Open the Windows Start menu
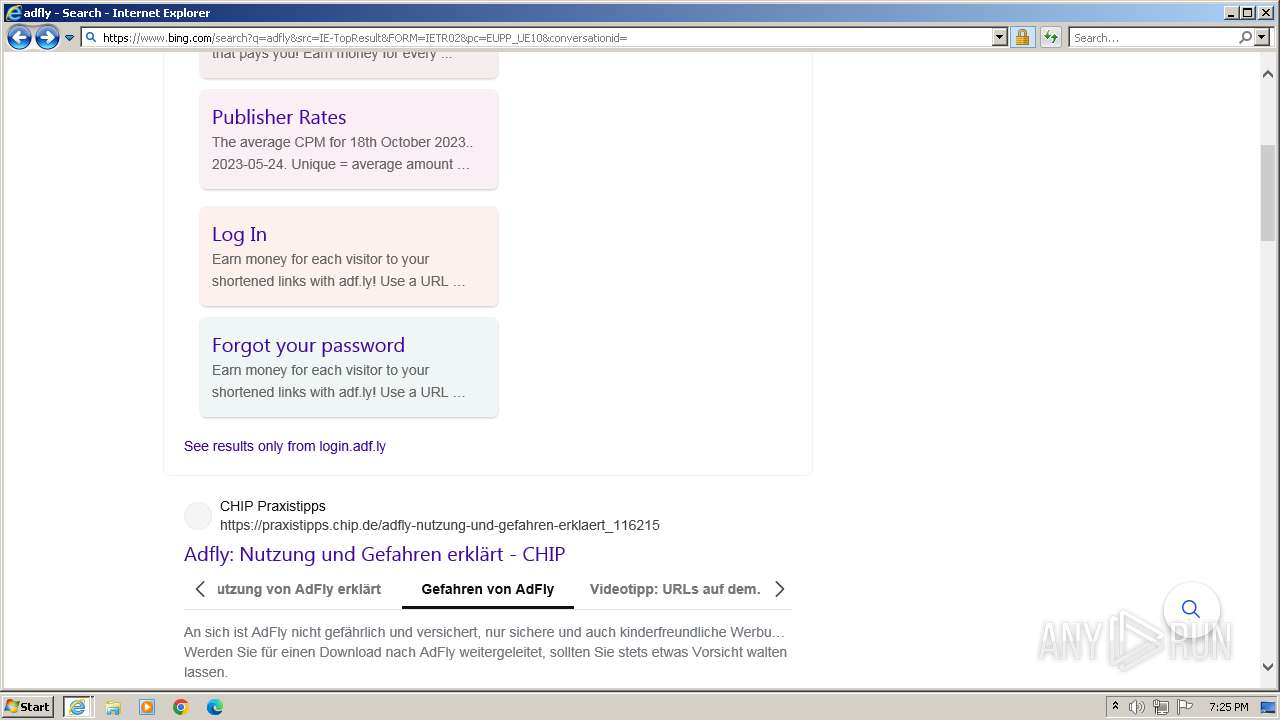This screenshot has width=1280, height=720. click(x=28, y=706)
